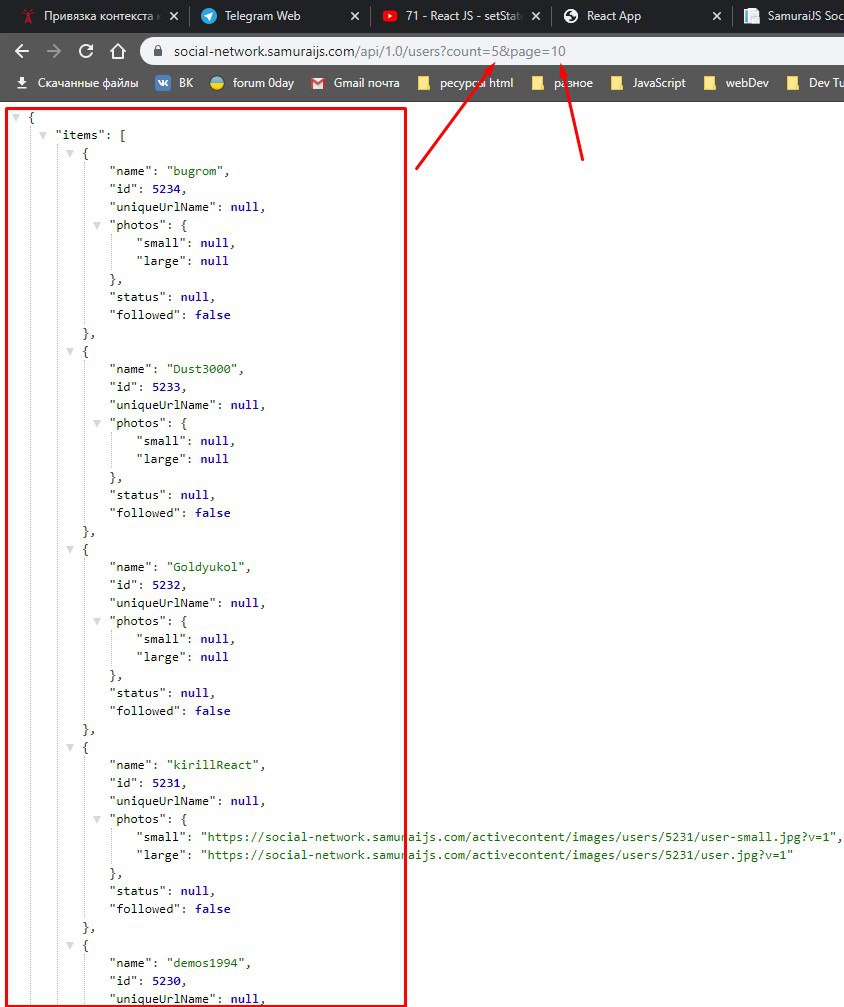
Task: Close the Привязка контекста tab
Action: click(x=174, y=16)
